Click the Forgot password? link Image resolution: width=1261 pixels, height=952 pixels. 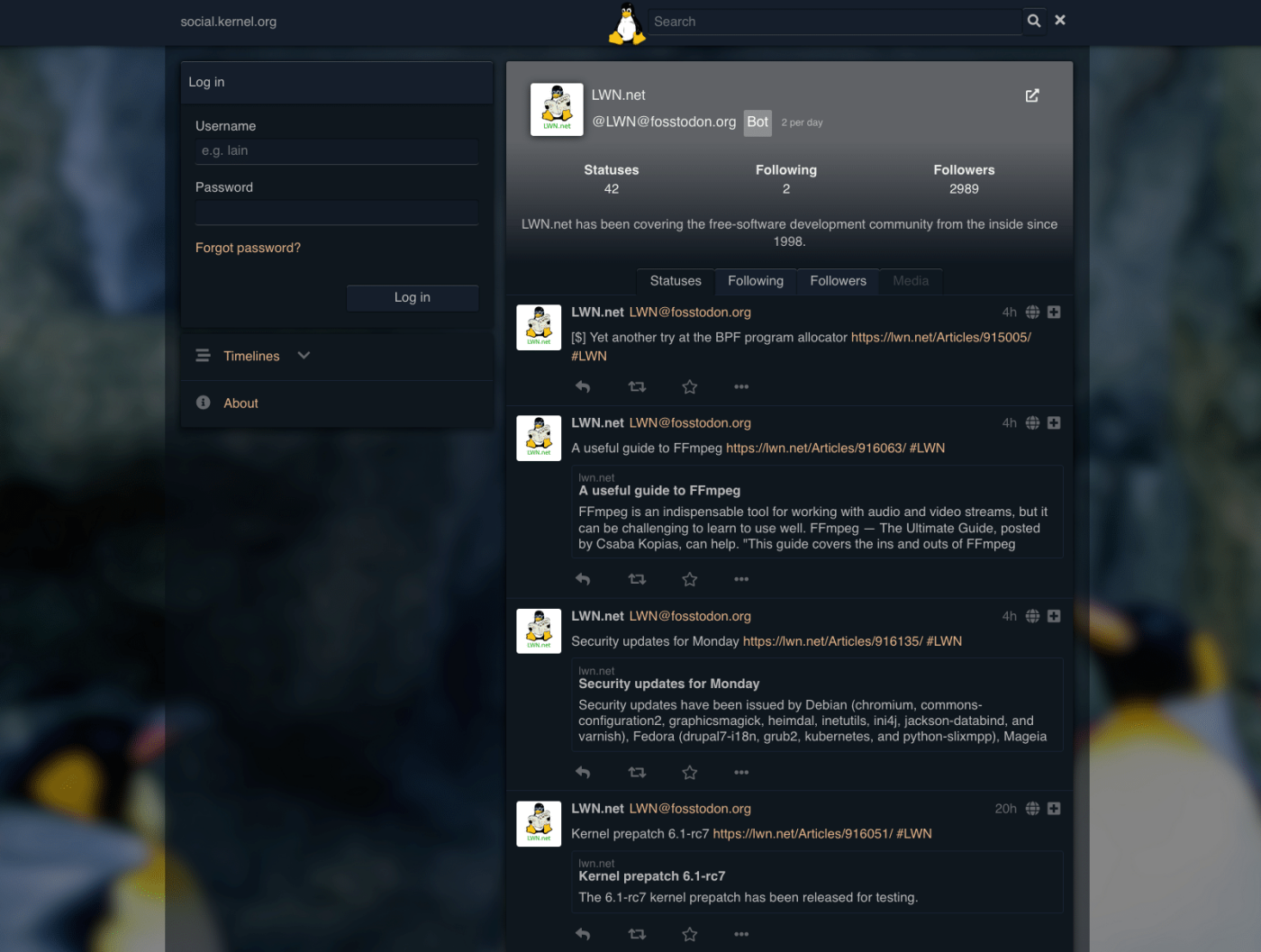pos(248,248)
